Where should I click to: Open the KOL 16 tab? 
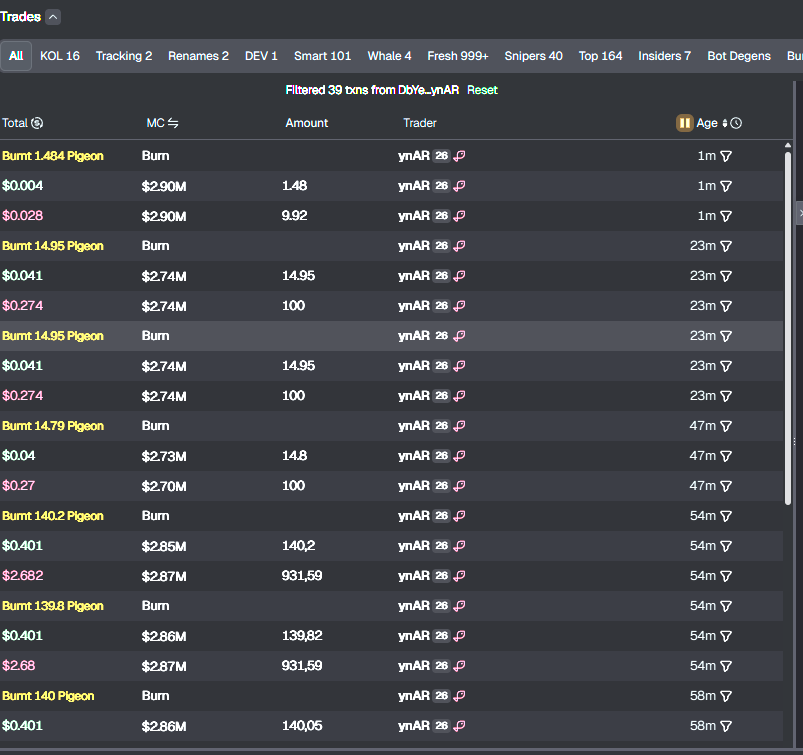coord(60,56)
